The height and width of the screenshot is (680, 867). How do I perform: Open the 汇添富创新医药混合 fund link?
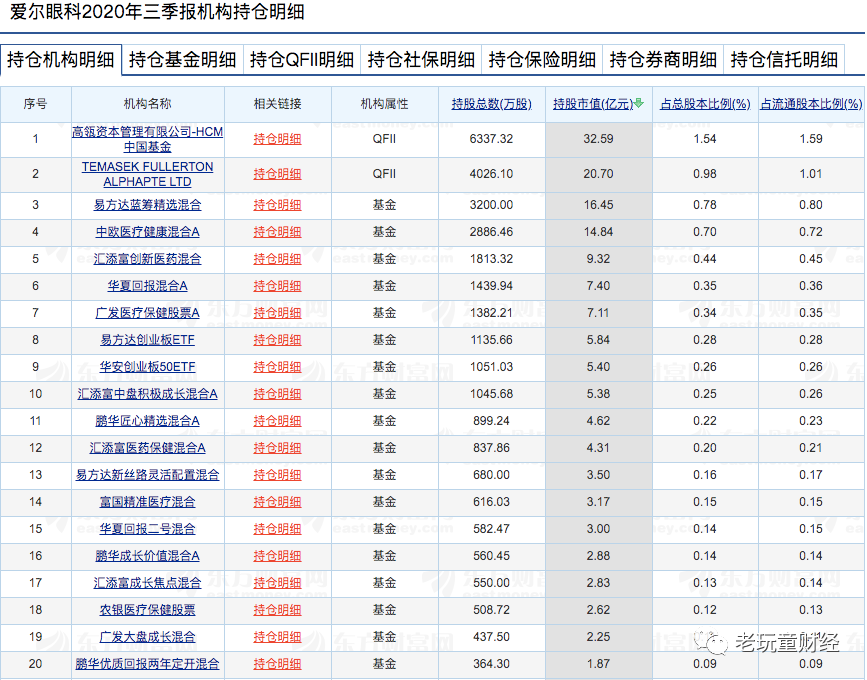pos(148,259)
